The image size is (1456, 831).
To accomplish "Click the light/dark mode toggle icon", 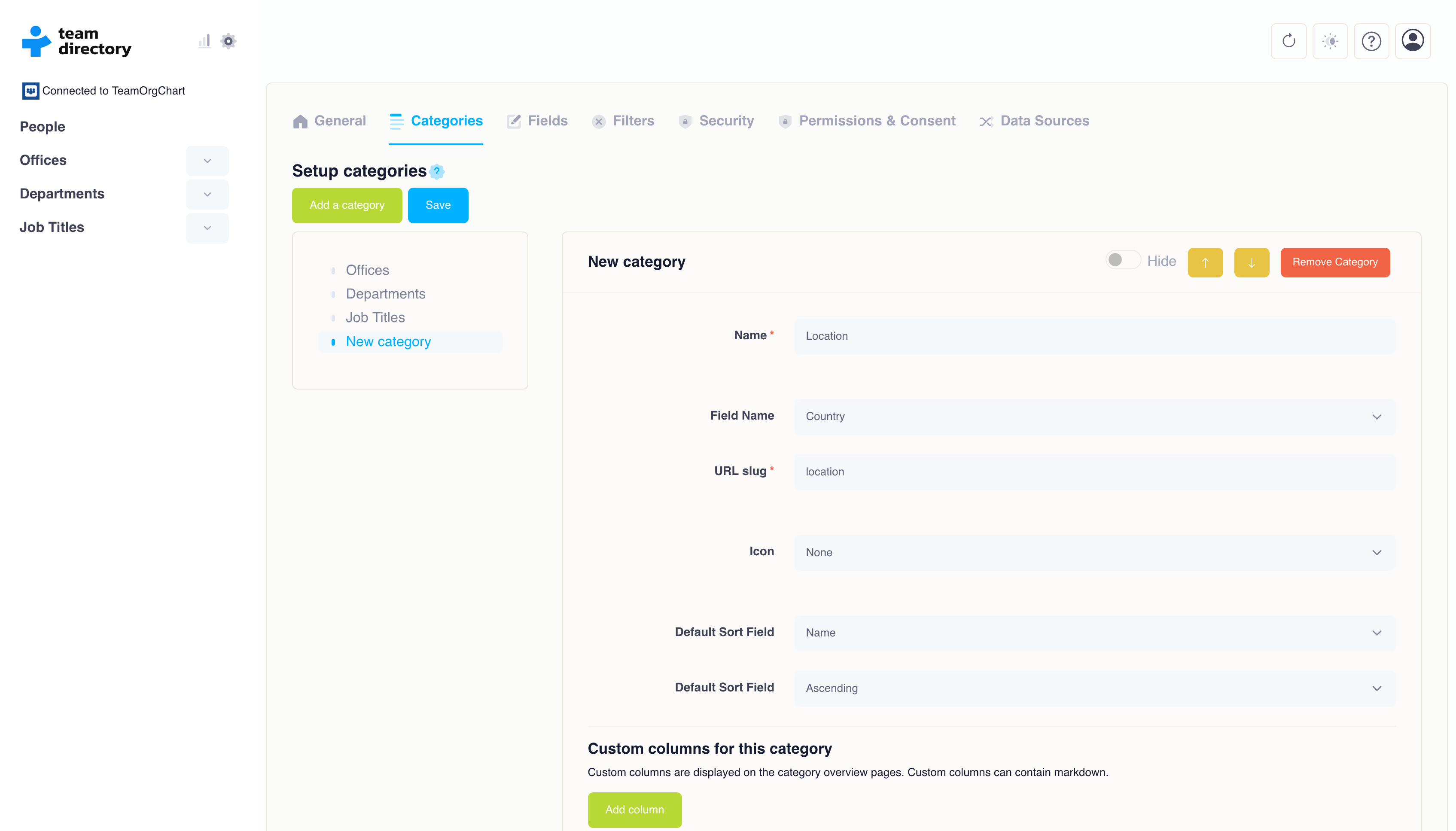I will pyautogui.click(x=1331, y=40).
